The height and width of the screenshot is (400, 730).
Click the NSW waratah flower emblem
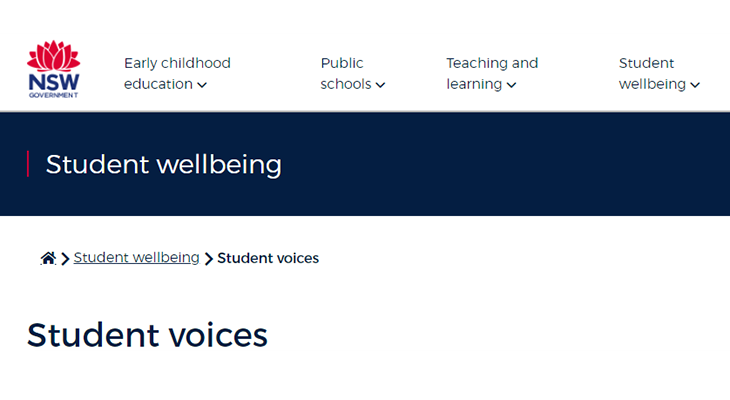pos(53,56)
